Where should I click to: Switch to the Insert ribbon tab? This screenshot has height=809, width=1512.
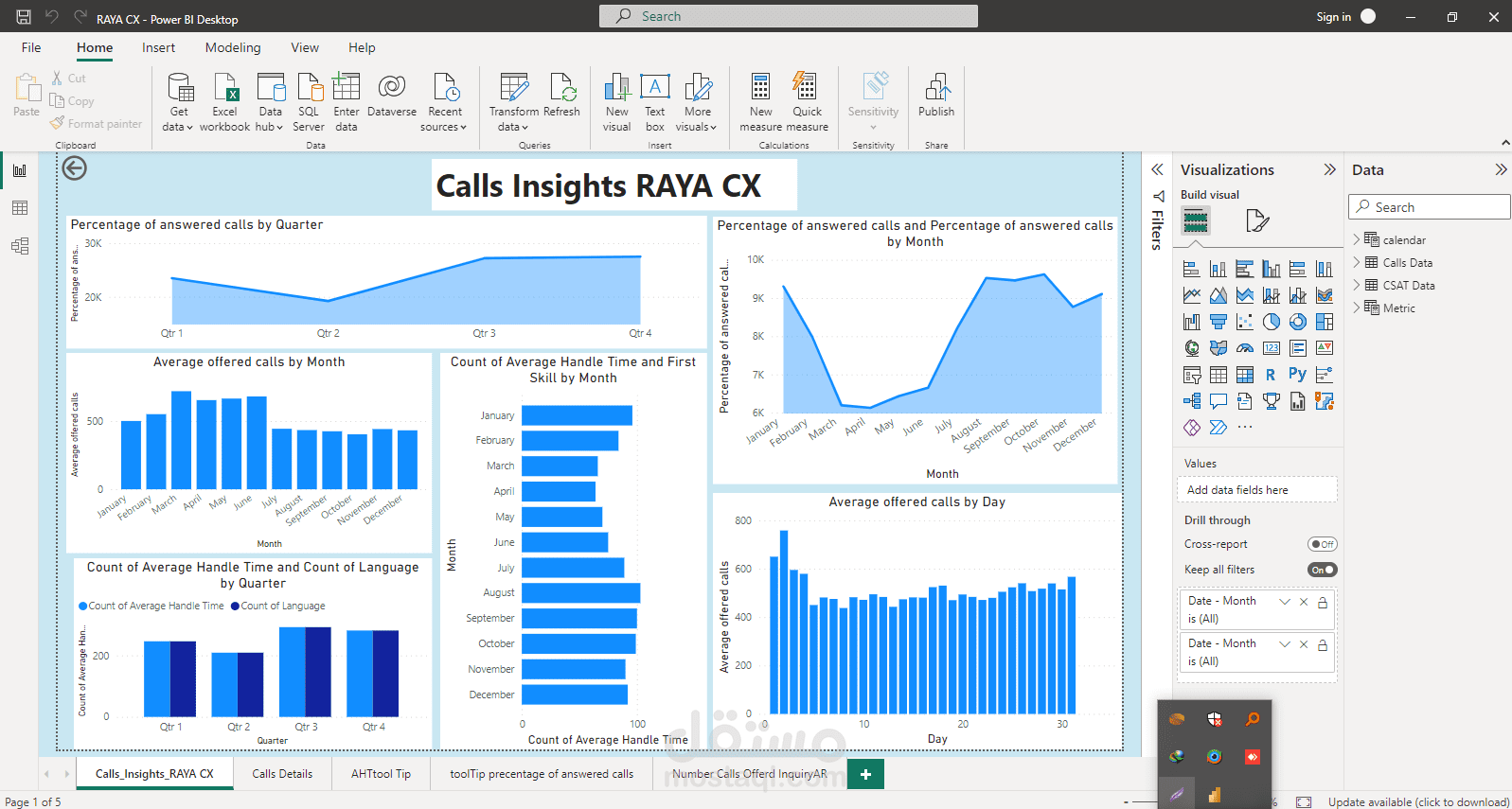[x=158, y=47]
